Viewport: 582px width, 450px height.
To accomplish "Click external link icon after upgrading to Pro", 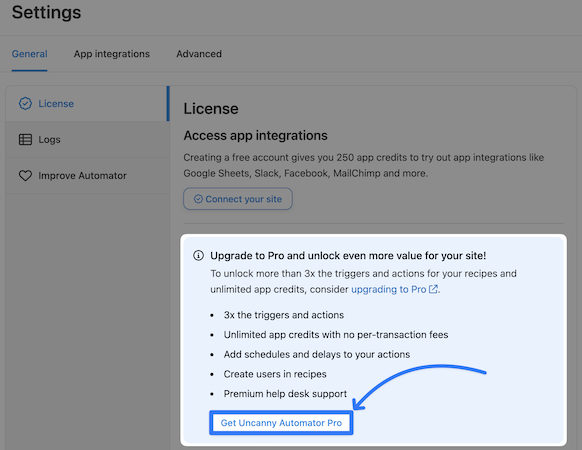I will tap(433, 289).
